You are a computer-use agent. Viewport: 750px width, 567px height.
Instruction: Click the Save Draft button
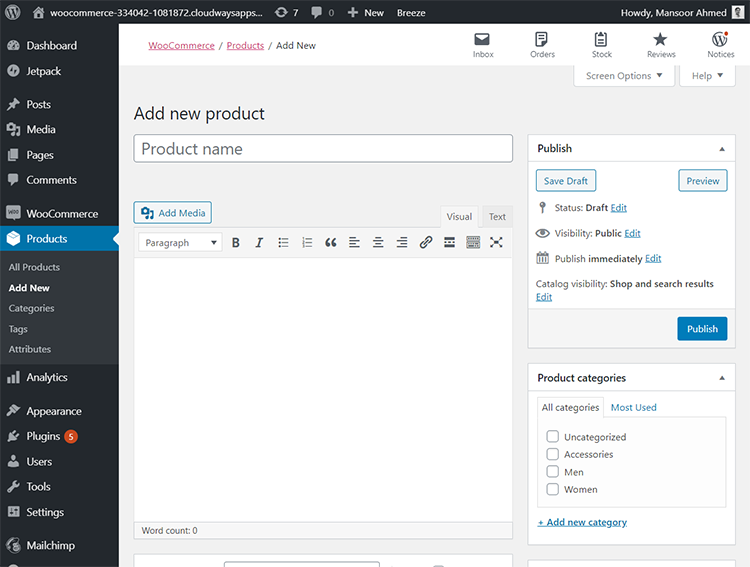[x=566, y=181]
